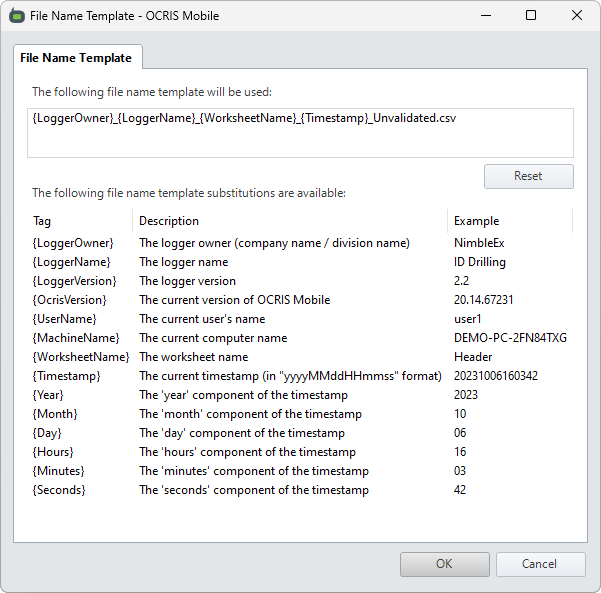Screen dimensions: 601x593
Task: Select the {UserName} tag
Action: [64, 319]
